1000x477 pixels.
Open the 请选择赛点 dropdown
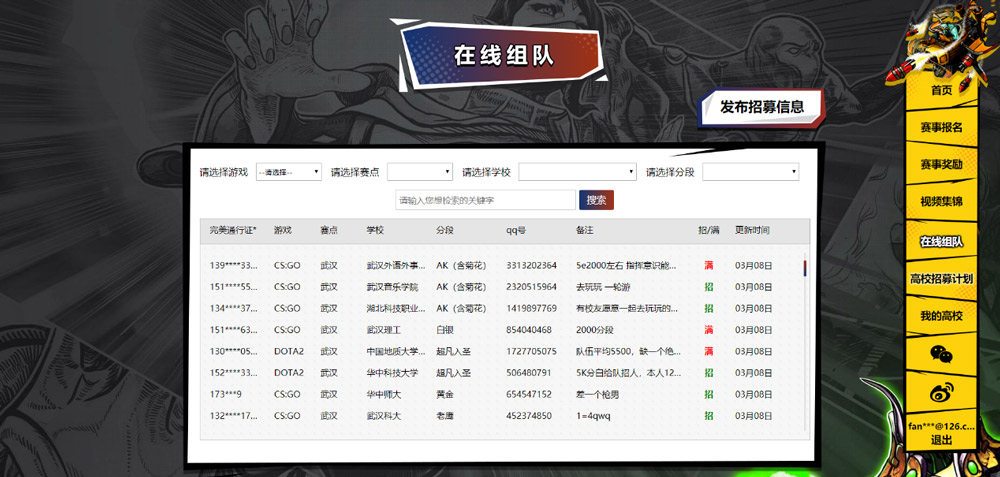420,172
